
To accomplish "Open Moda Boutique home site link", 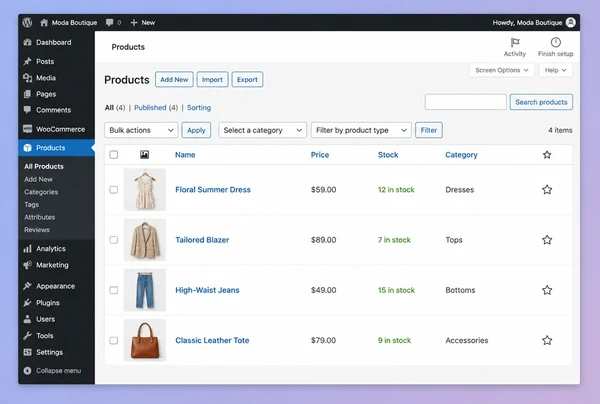I will point(68,23).
